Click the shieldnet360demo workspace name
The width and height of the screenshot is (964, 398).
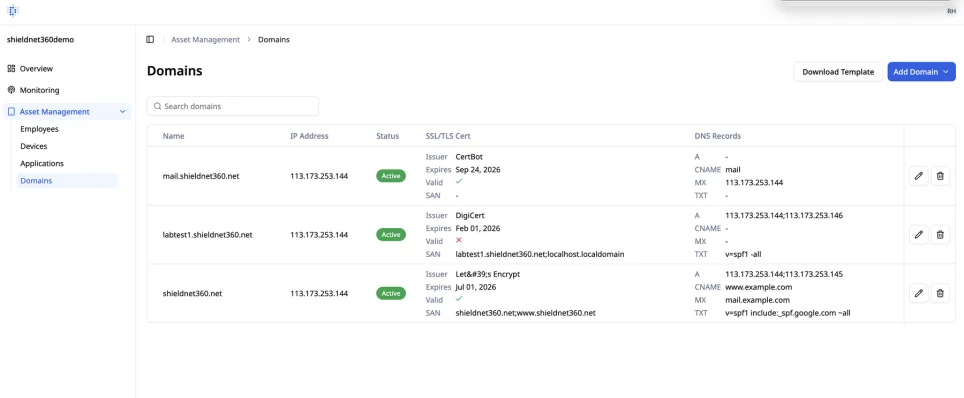pos(41,39)
